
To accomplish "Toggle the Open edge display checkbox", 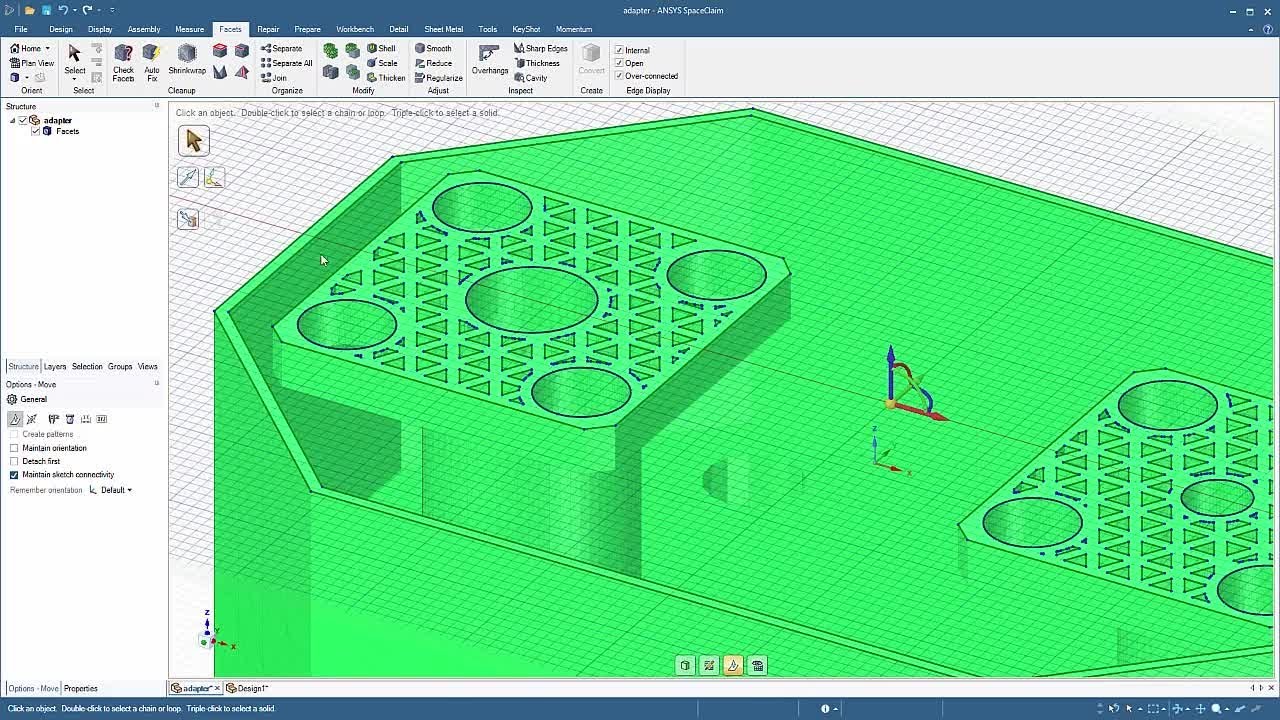I will (x=619, y=63).
